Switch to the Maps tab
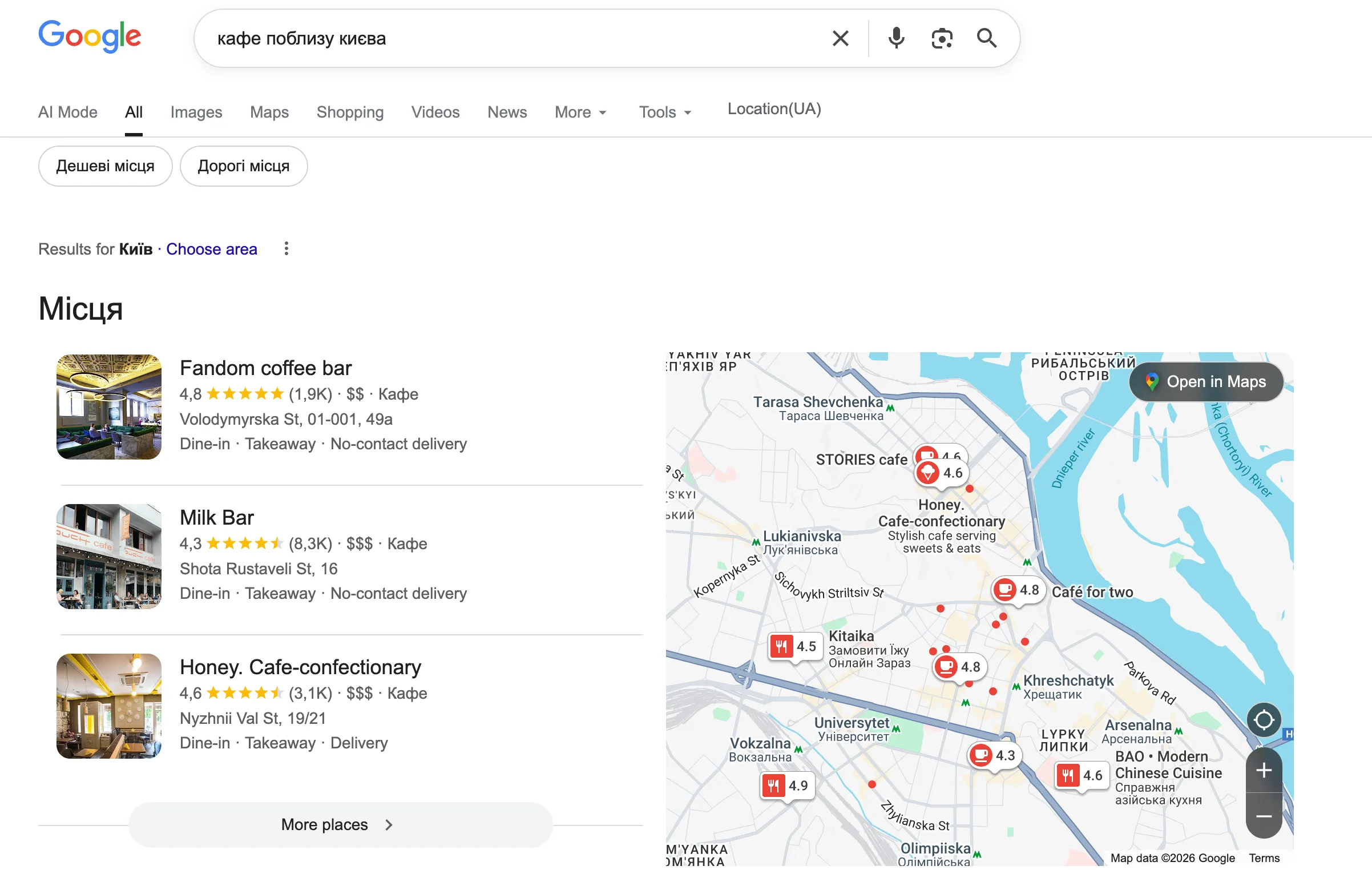The image size is (1372, 870). [269, 112]
